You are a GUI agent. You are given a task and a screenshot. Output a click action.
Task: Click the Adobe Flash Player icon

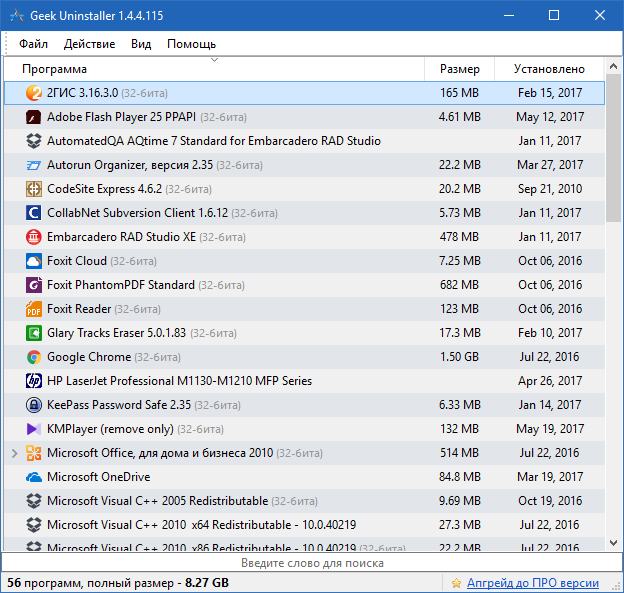pyautogui.click(x=33, y=117)
